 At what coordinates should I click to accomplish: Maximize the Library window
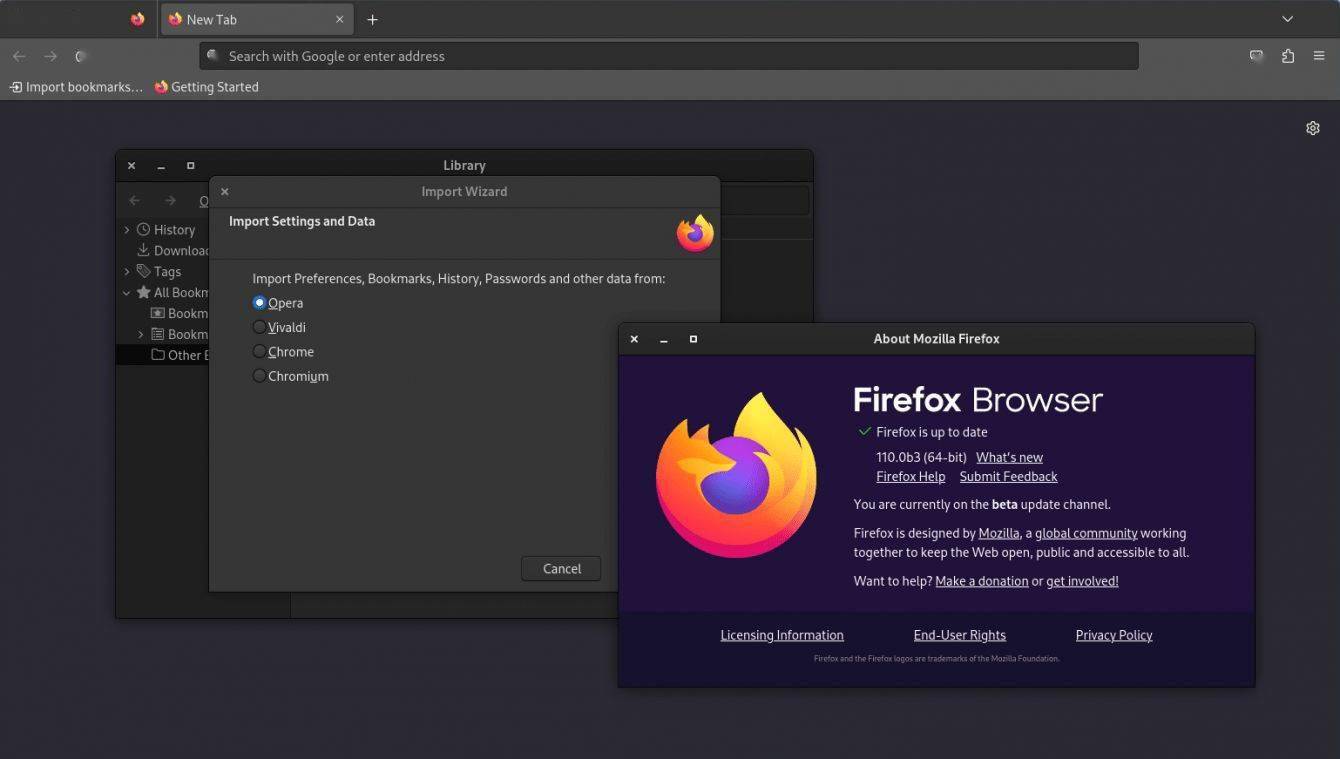coord(190,165)
